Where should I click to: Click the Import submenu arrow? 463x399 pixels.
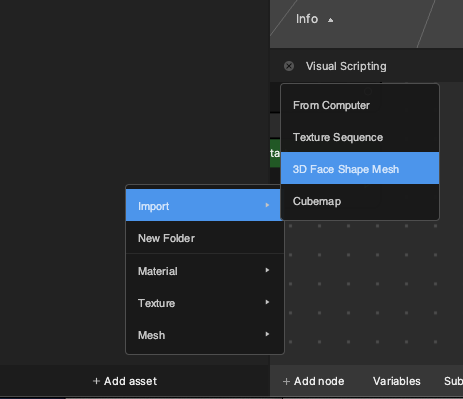click(x=267, y=205)
